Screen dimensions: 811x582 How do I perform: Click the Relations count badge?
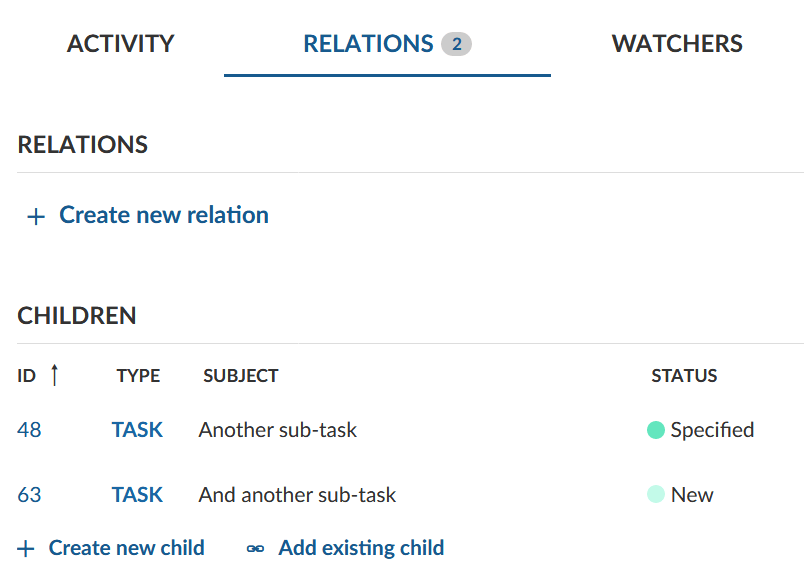tap(456, 44)
